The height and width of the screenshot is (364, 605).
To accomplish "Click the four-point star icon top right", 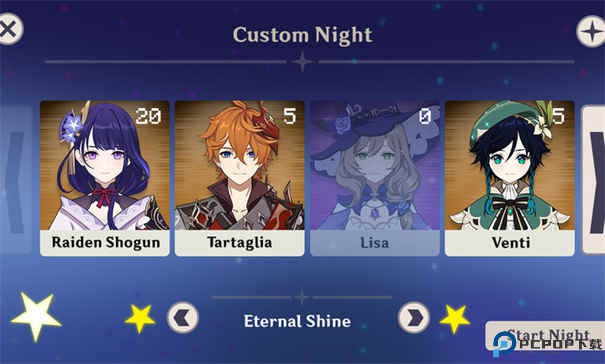I will [591, 31].
